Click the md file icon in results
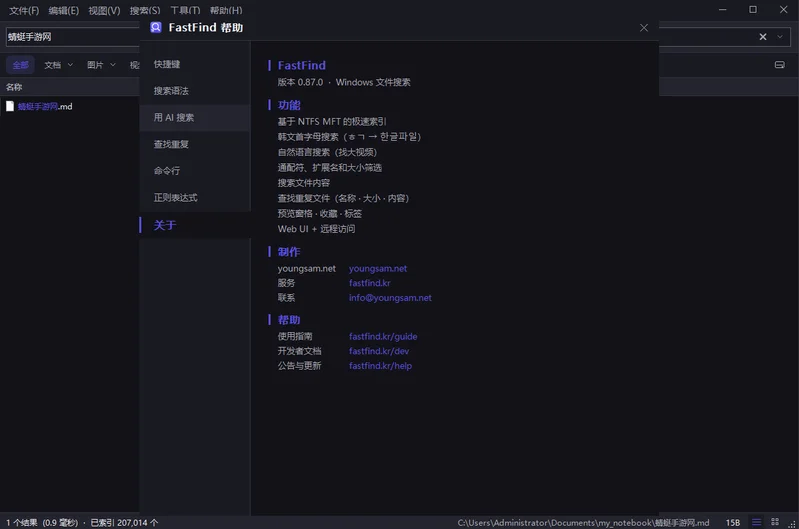This screenshot has height=529, width=799. click(10, 106)
